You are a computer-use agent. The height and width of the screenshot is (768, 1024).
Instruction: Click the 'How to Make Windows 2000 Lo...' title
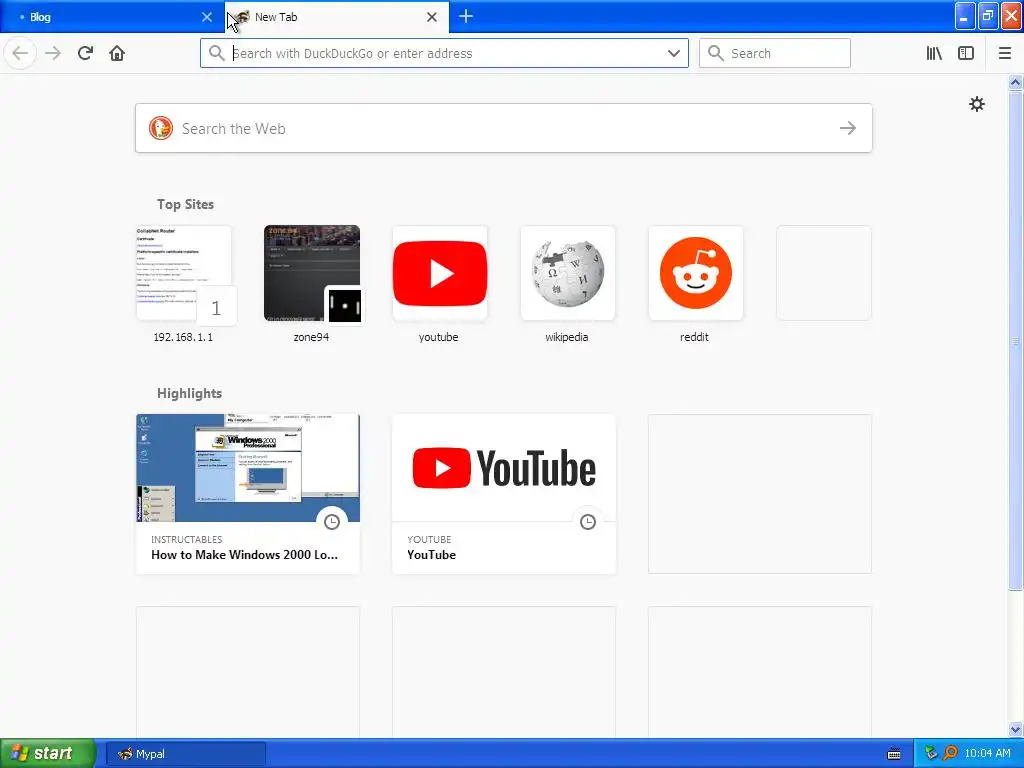[x=244, y=555]
